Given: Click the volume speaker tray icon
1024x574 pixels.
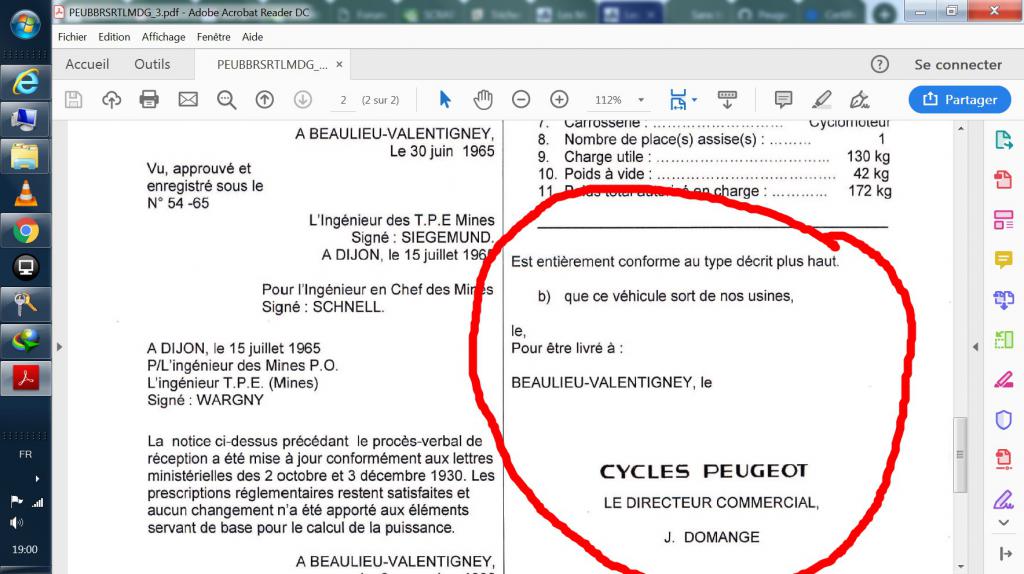Looking at the screenshot, I should pyautogui.click(x=16, y=522).
